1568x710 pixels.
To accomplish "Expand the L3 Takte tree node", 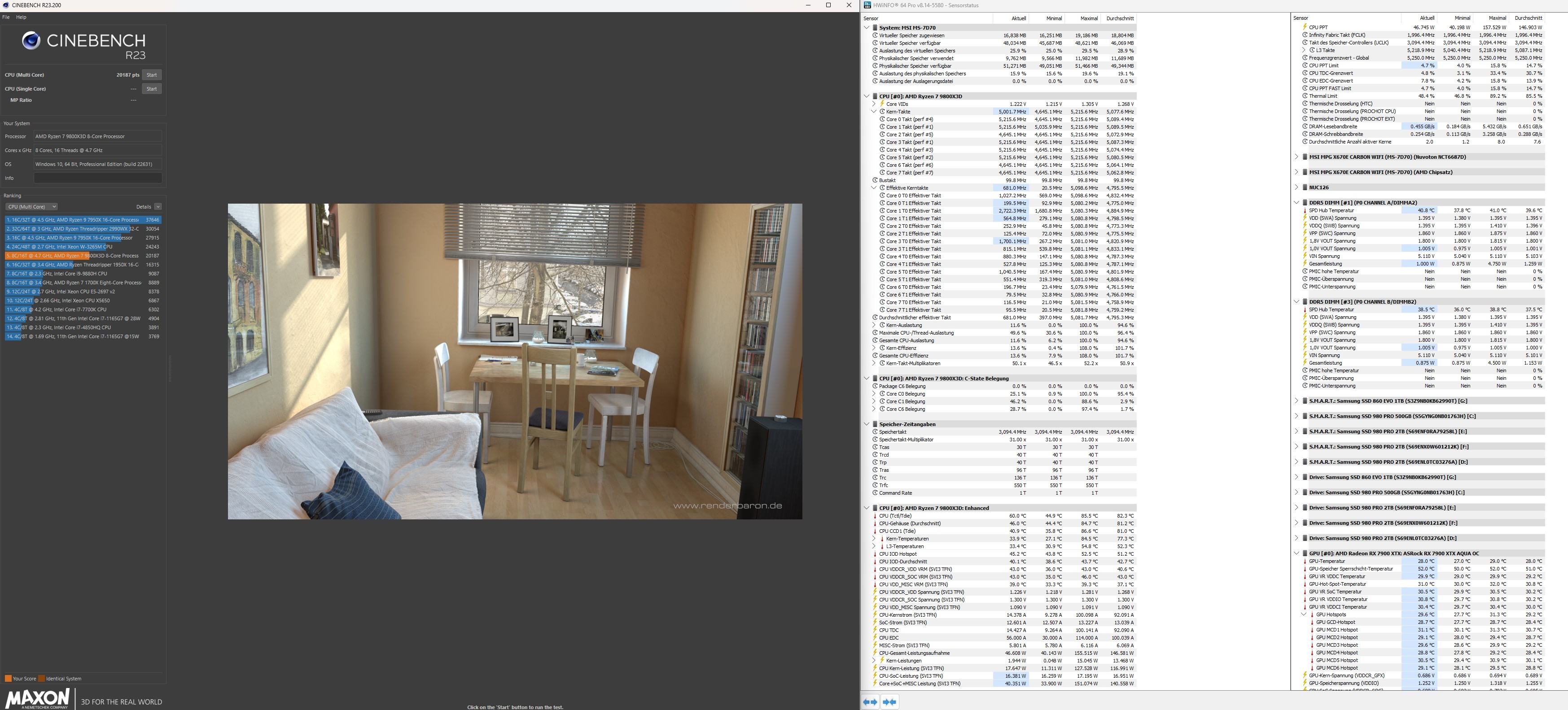I will point(1304,51).
